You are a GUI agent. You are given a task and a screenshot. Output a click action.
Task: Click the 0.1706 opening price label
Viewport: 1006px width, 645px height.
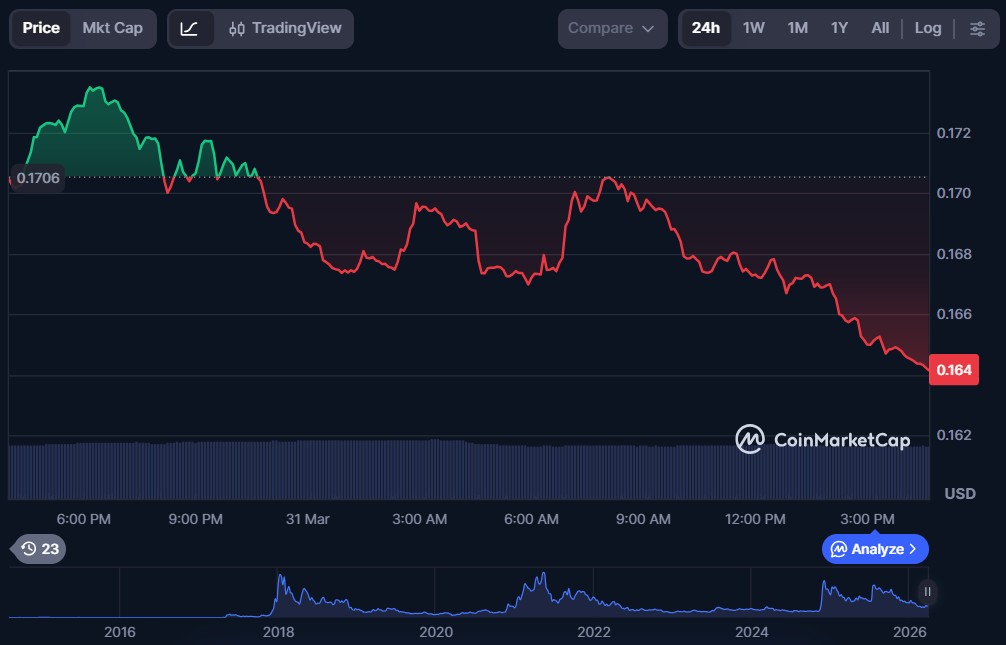pos(38,178)
